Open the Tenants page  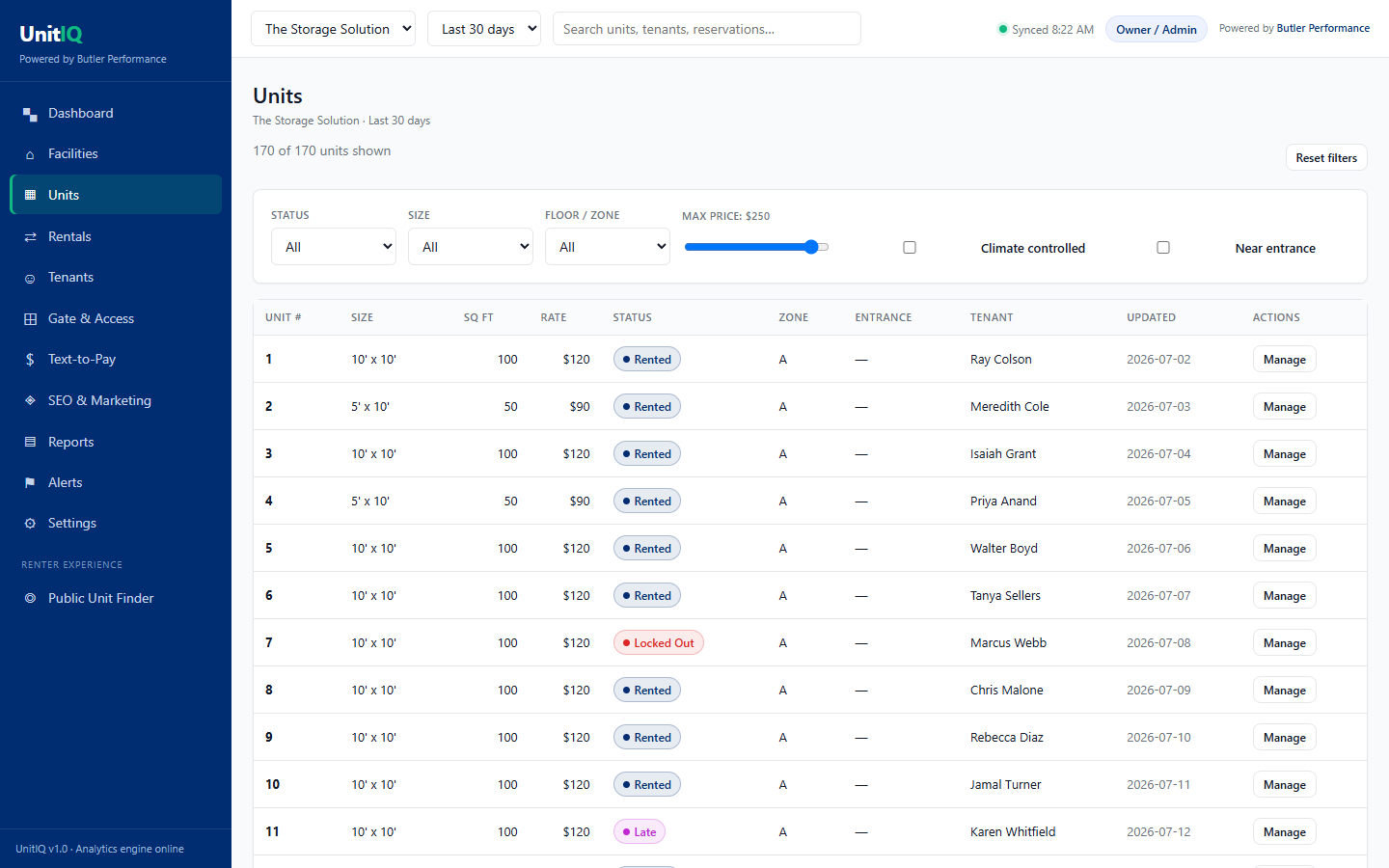[x=116, y=277]
